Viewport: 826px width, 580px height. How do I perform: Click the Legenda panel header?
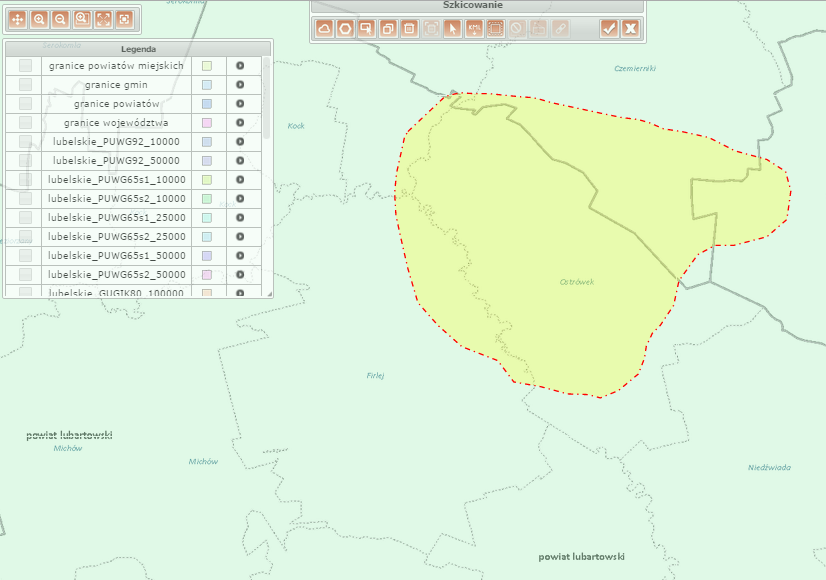pos(138,49)
